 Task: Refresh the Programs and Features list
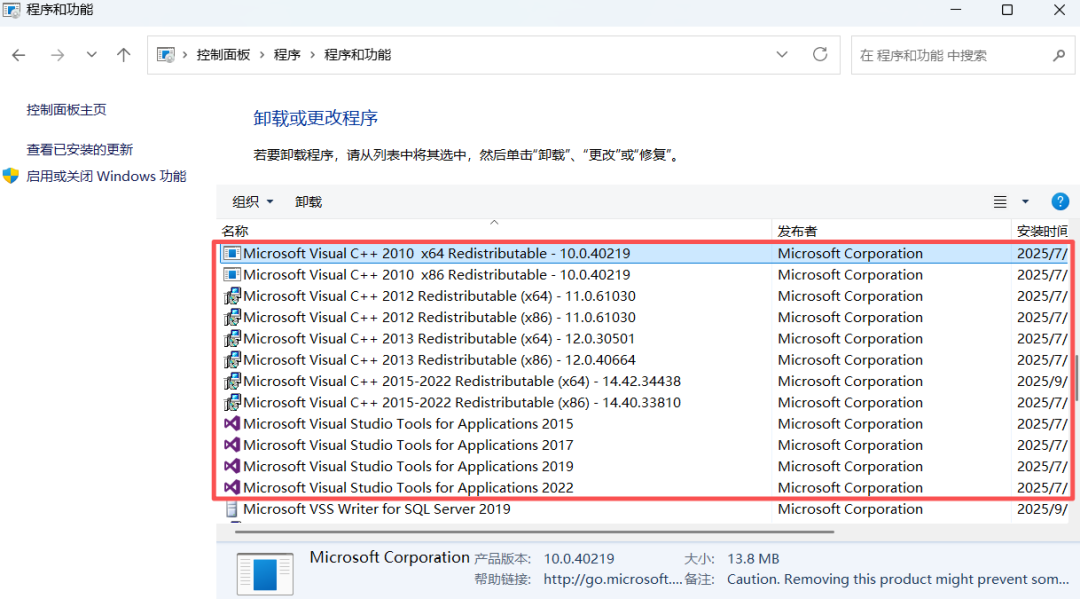click(x=820, y=55)
